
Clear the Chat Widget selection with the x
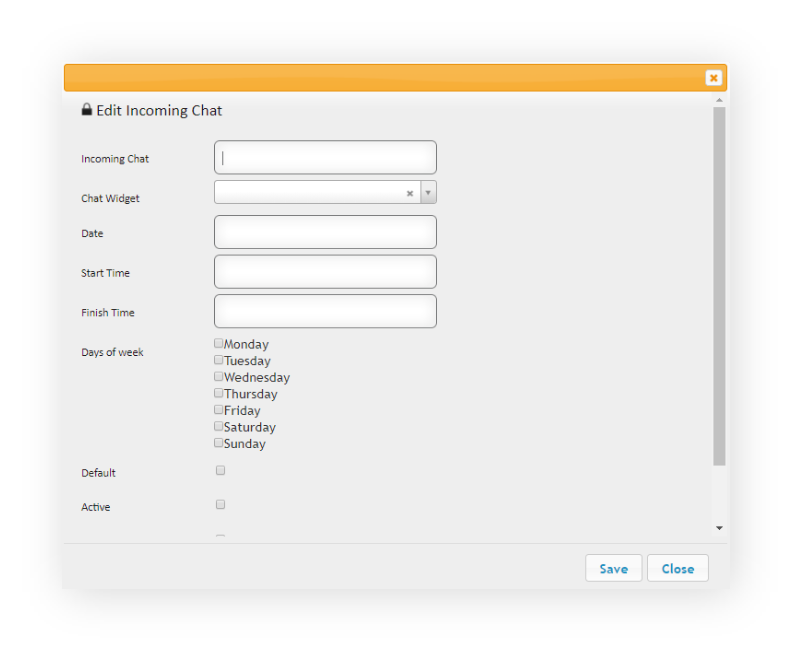pos(409,193)
